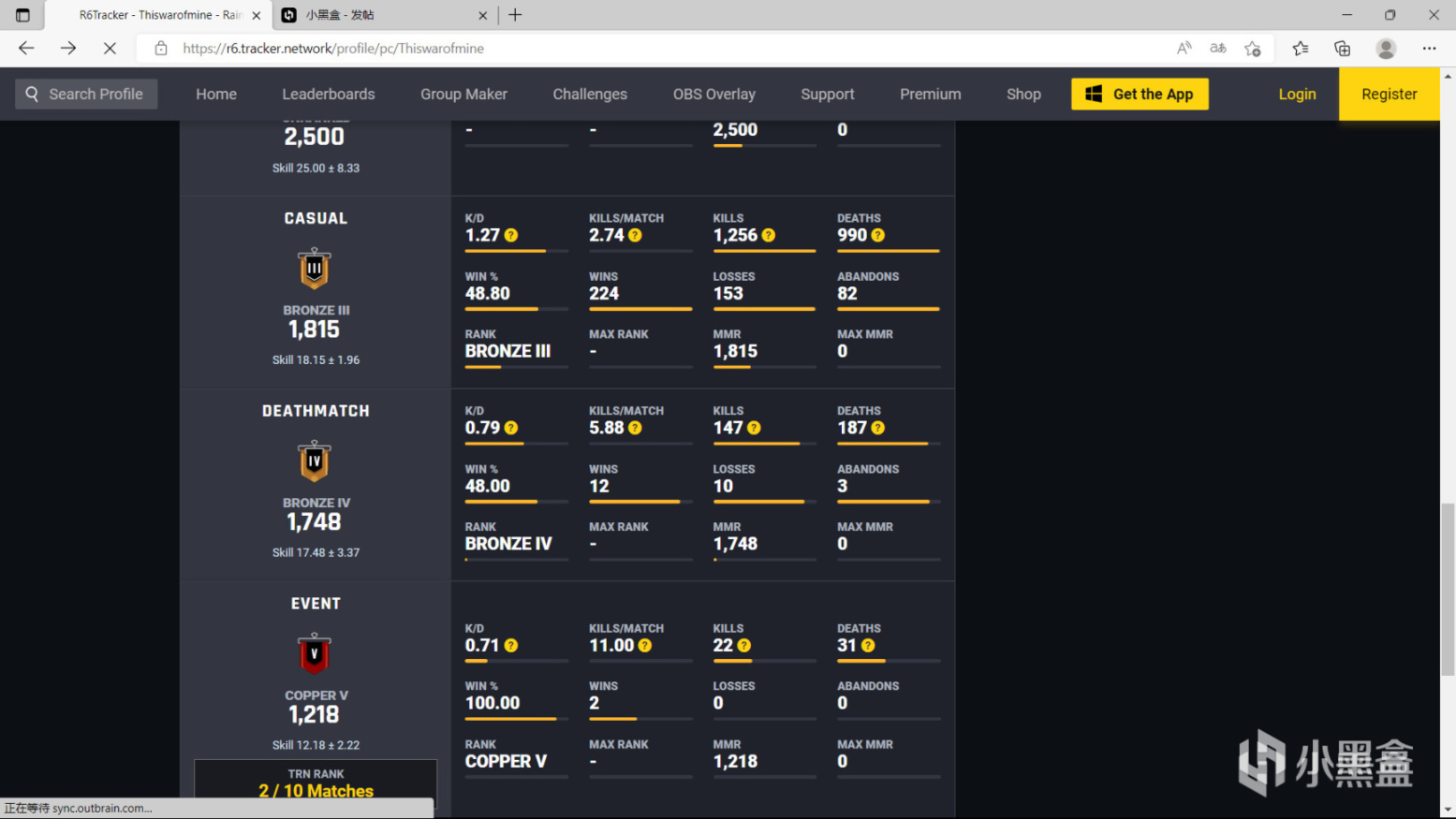1456x819 pixels.
Task: Click the Casual Win % progress bar
Action: pos(517,309)
